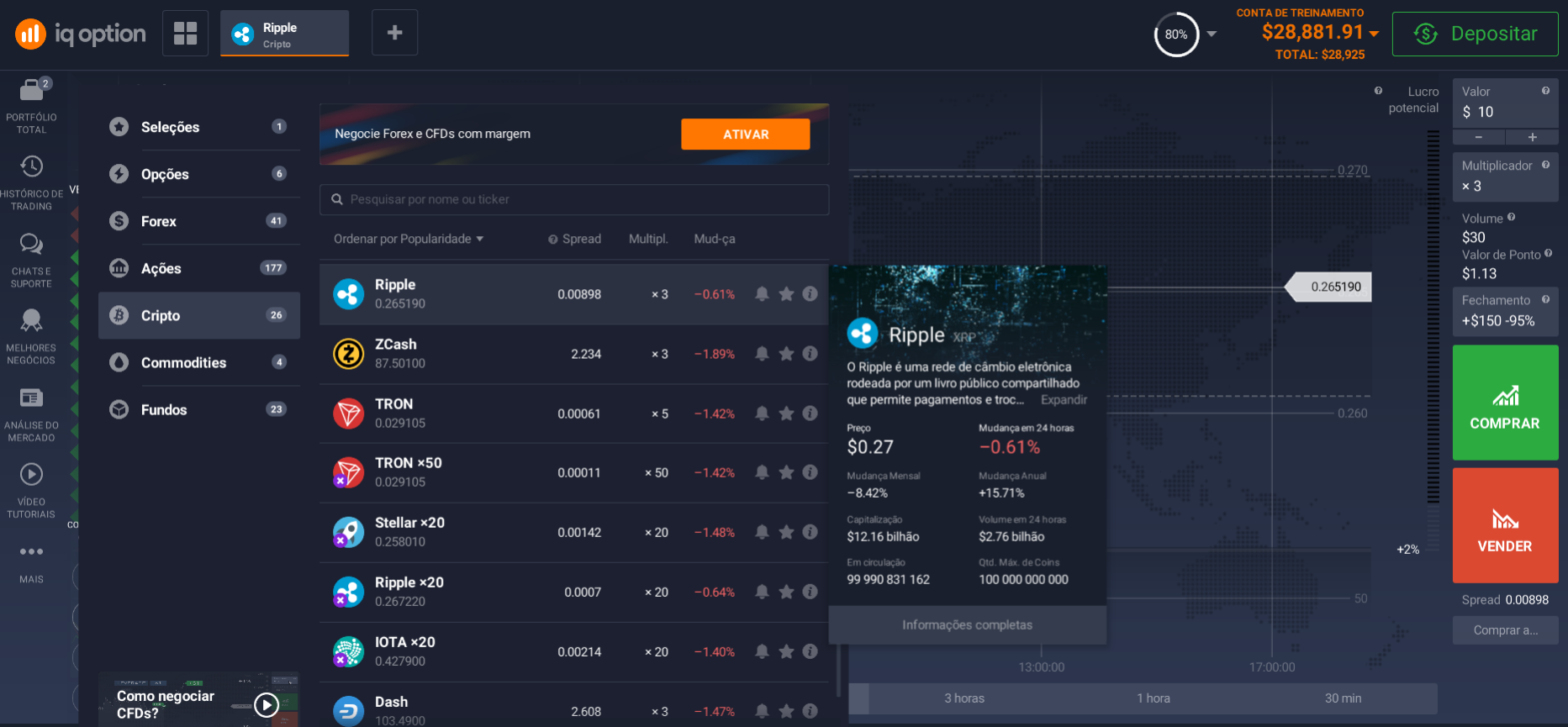The image size is (1568, 727).
Task: Set chart range to 30 min
Action: pyautogui.click(x=1344, y=698)
